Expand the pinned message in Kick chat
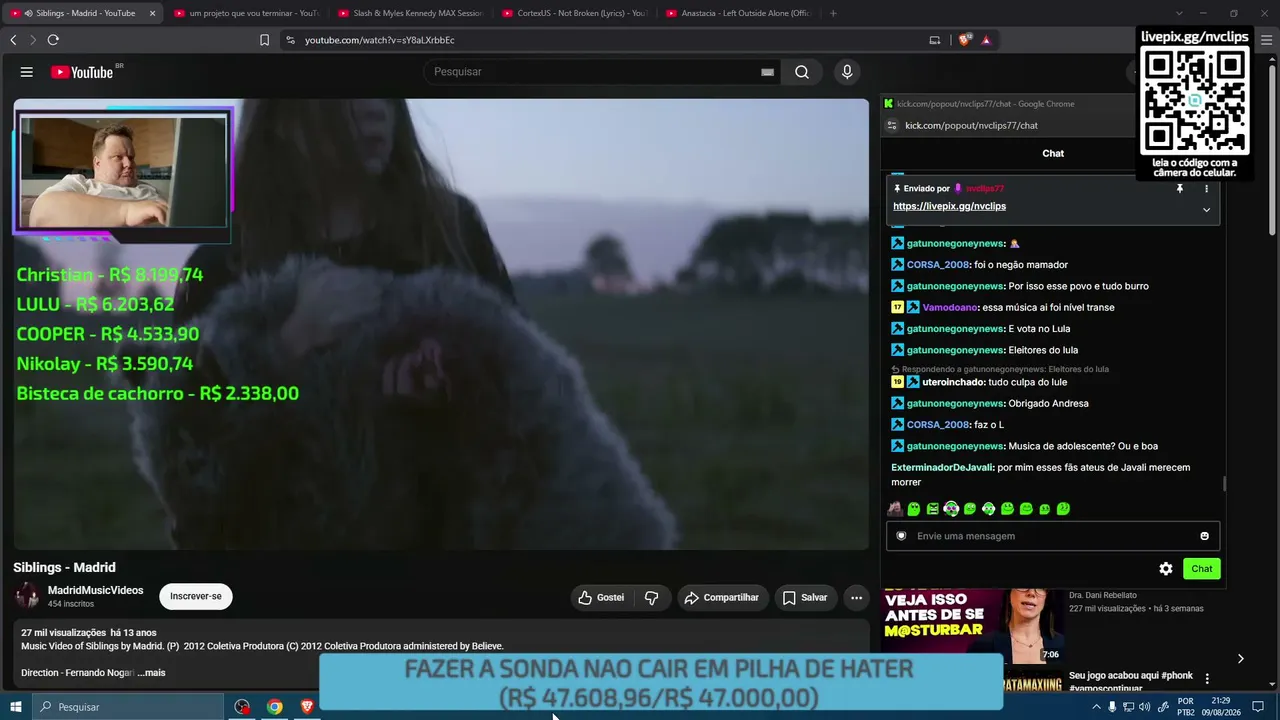 [x=1206, y=210]
